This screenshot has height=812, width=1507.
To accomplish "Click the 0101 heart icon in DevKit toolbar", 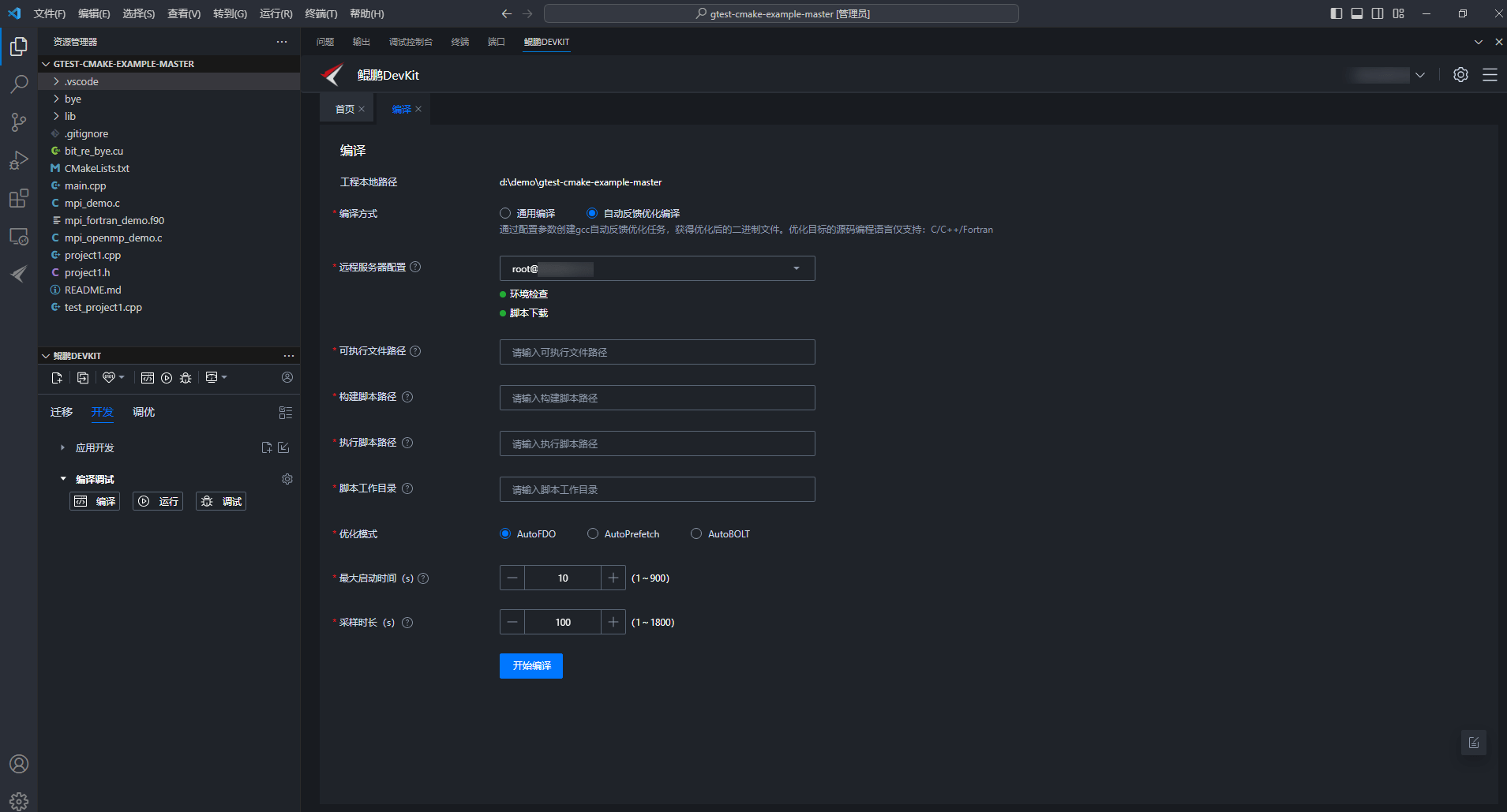I will (x=109, y=378).
